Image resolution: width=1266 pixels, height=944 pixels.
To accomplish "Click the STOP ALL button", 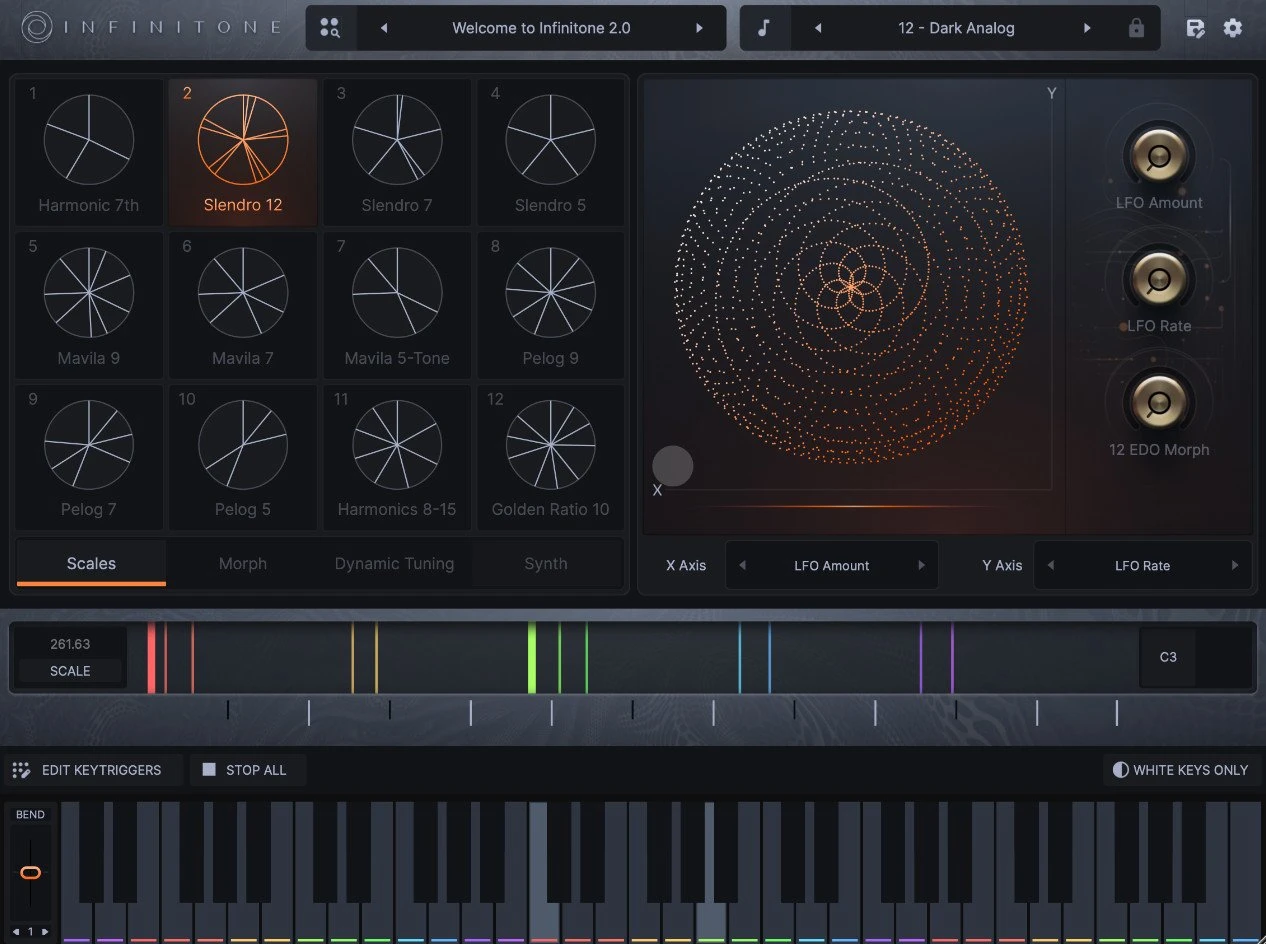I will pyautogui.click(x=246, y=770).
